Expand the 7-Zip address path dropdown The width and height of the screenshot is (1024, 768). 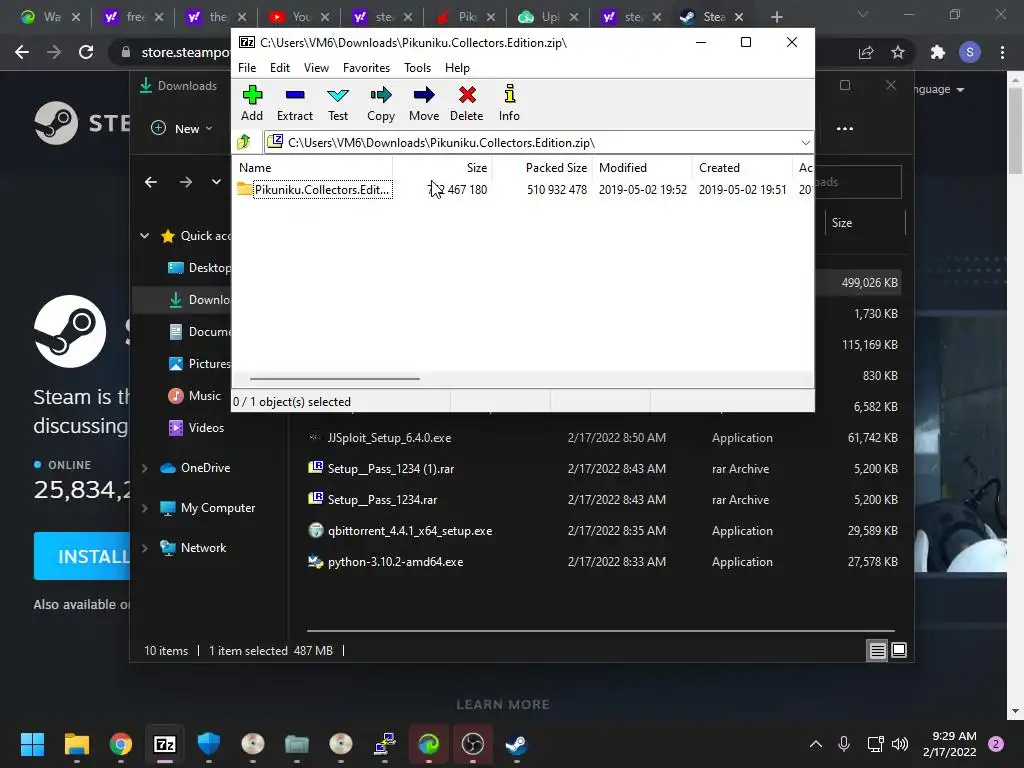click(x=805, y=142)
